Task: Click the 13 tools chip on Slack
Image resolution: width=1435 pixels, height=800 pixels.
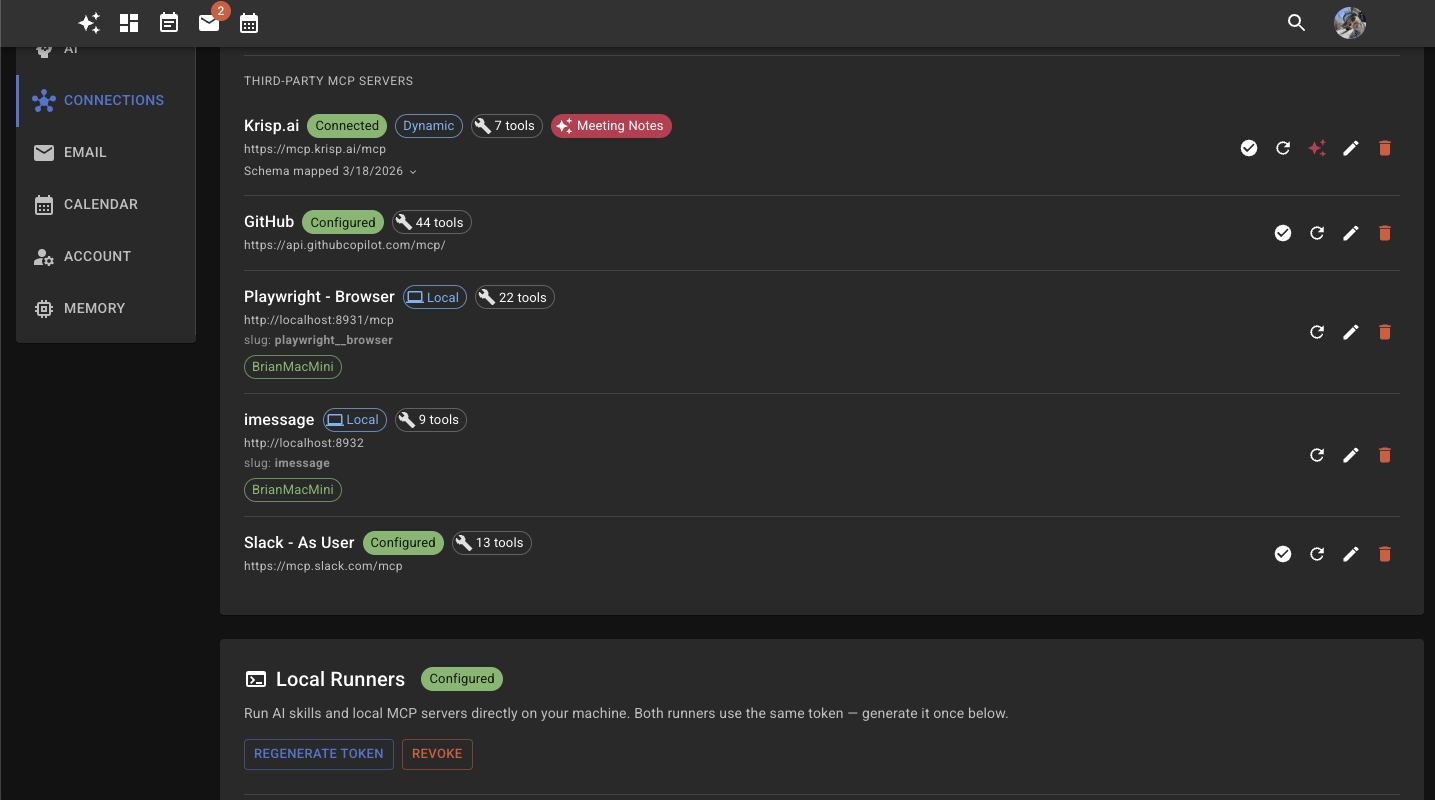Action: (492, 543)
